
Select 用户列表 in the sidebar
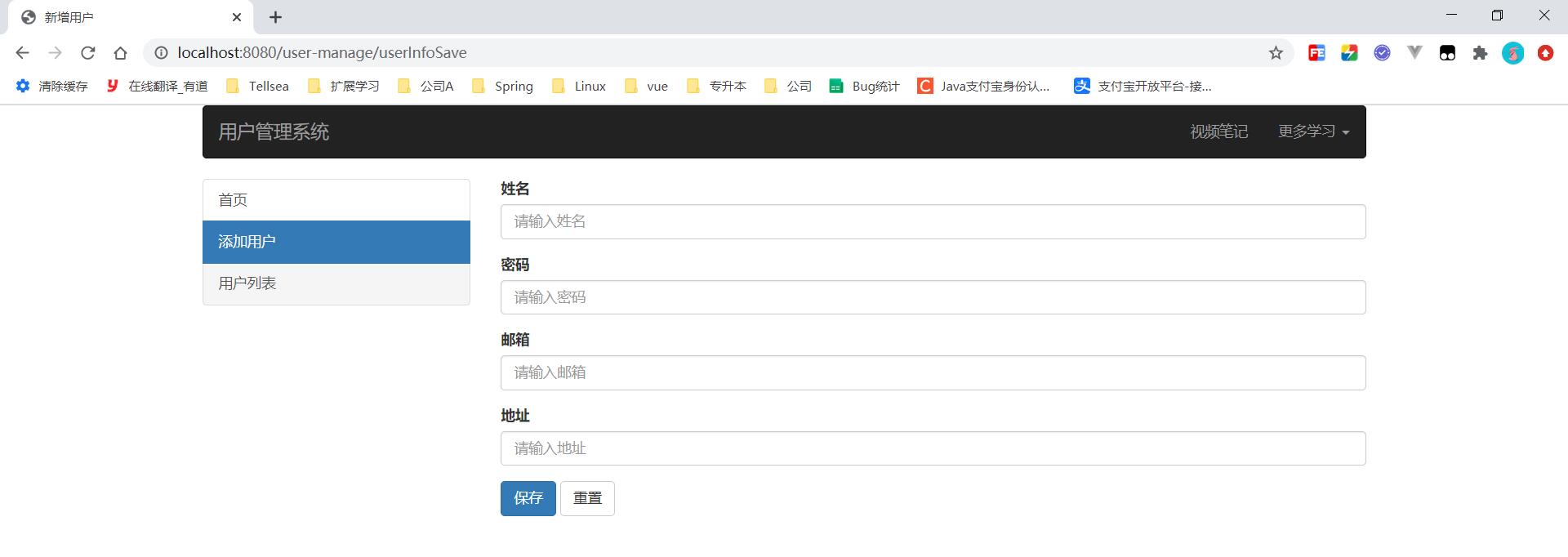point(336,283)
